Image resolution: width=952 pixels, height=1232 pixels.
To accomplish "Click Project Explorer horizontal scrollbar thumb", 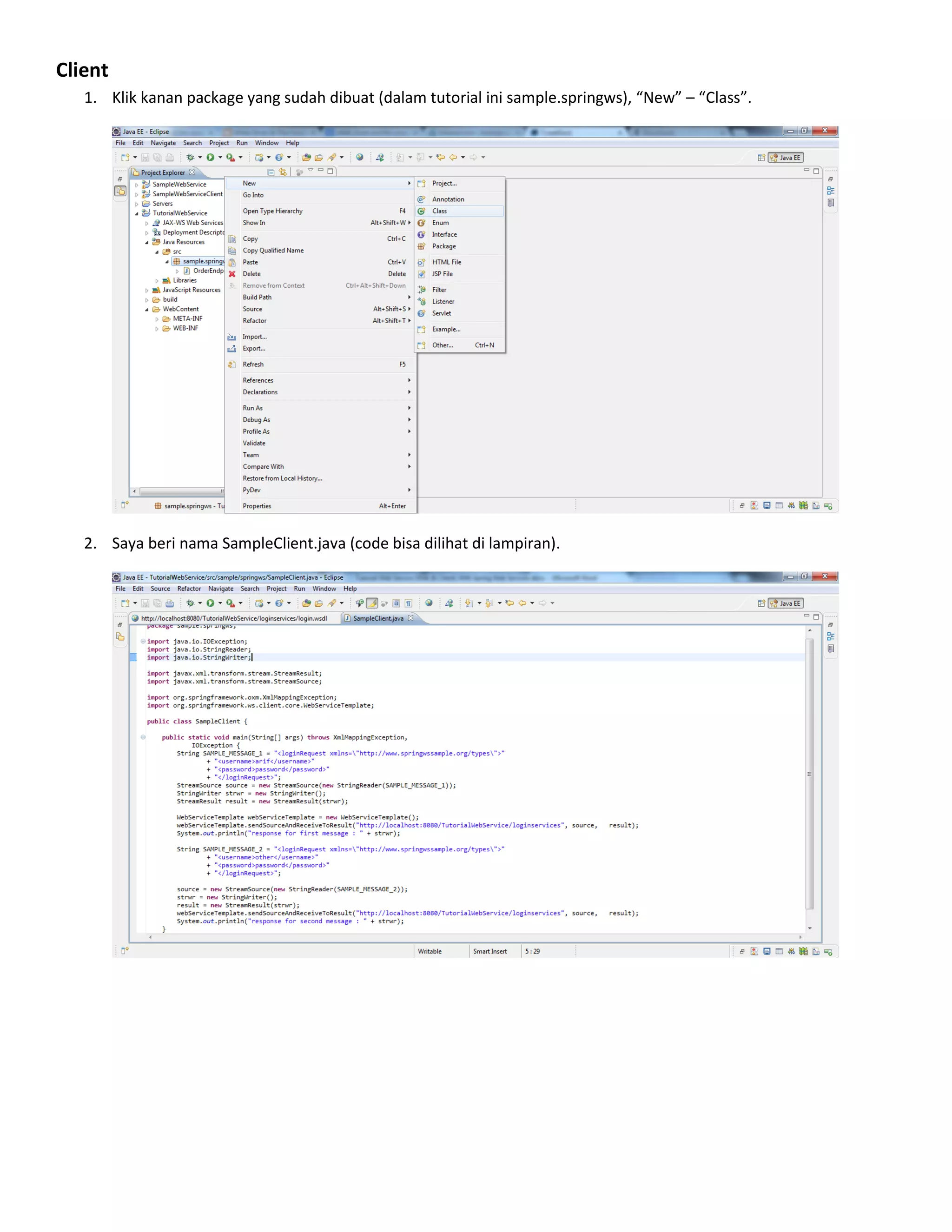I will coord(182,491).
